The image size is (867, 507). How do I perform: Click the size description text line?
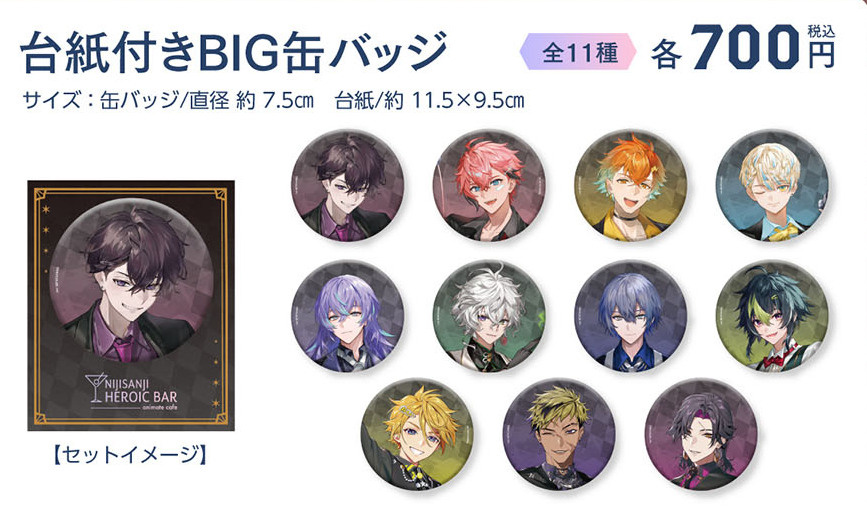click(273, 101)
